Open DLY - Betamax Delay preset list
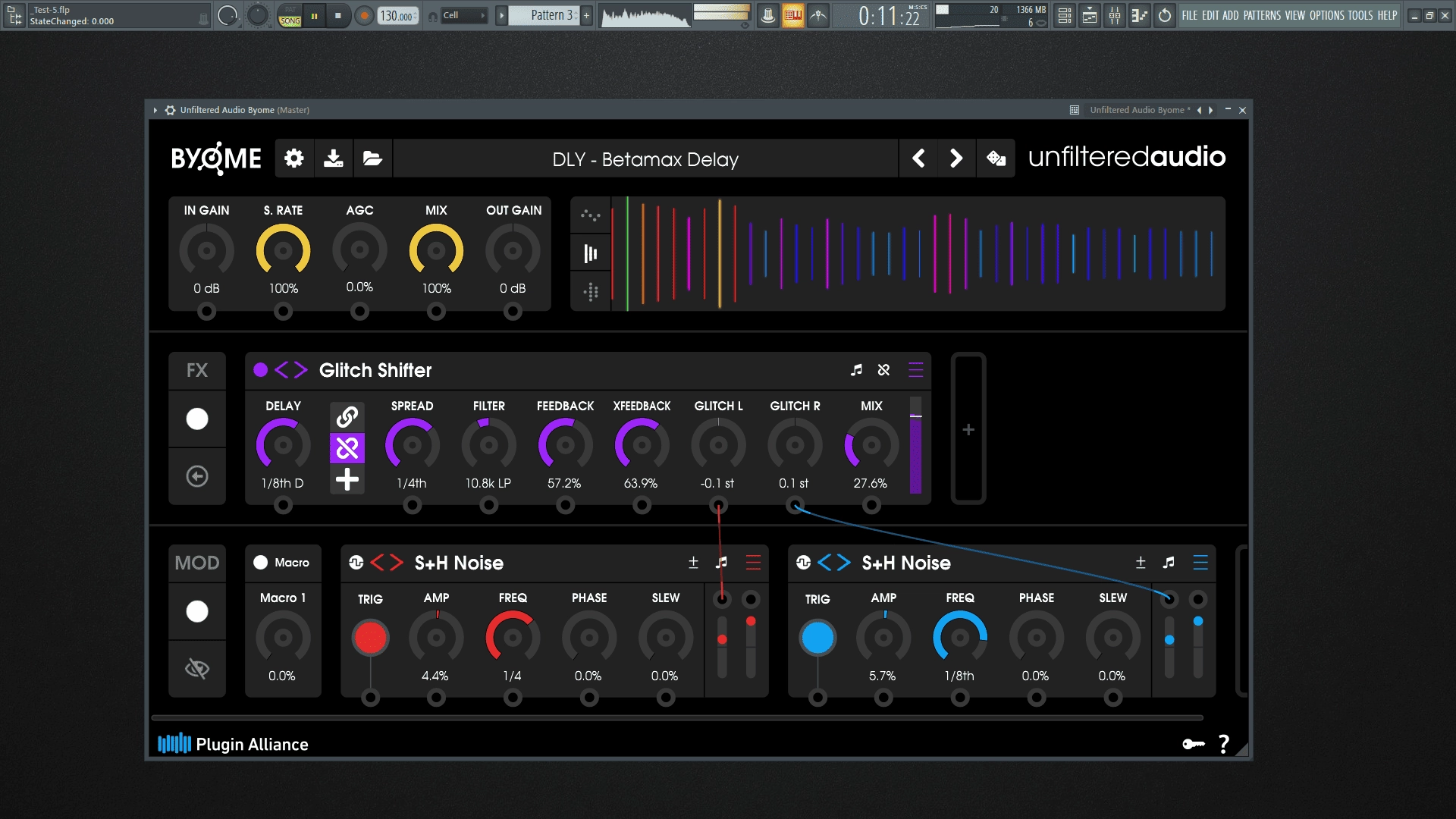The image size is (1456, 819). [645, 159]
